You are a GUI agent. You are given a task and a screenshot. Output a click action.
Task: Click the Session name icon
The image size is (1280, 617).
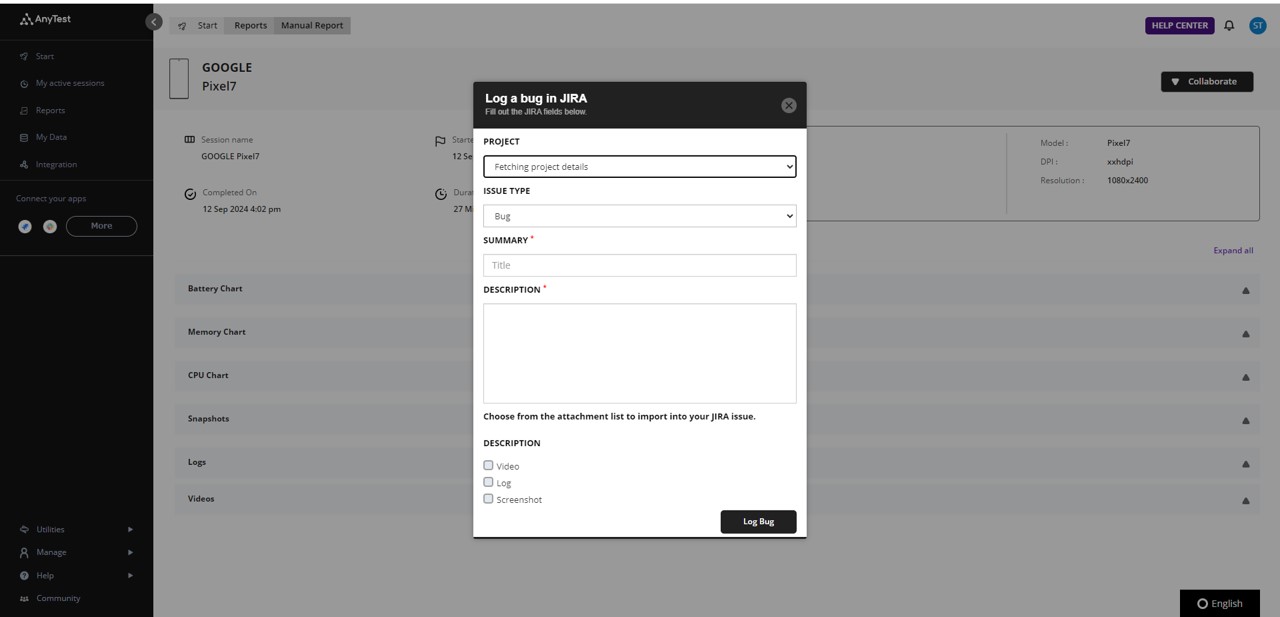tap(190, 140)
